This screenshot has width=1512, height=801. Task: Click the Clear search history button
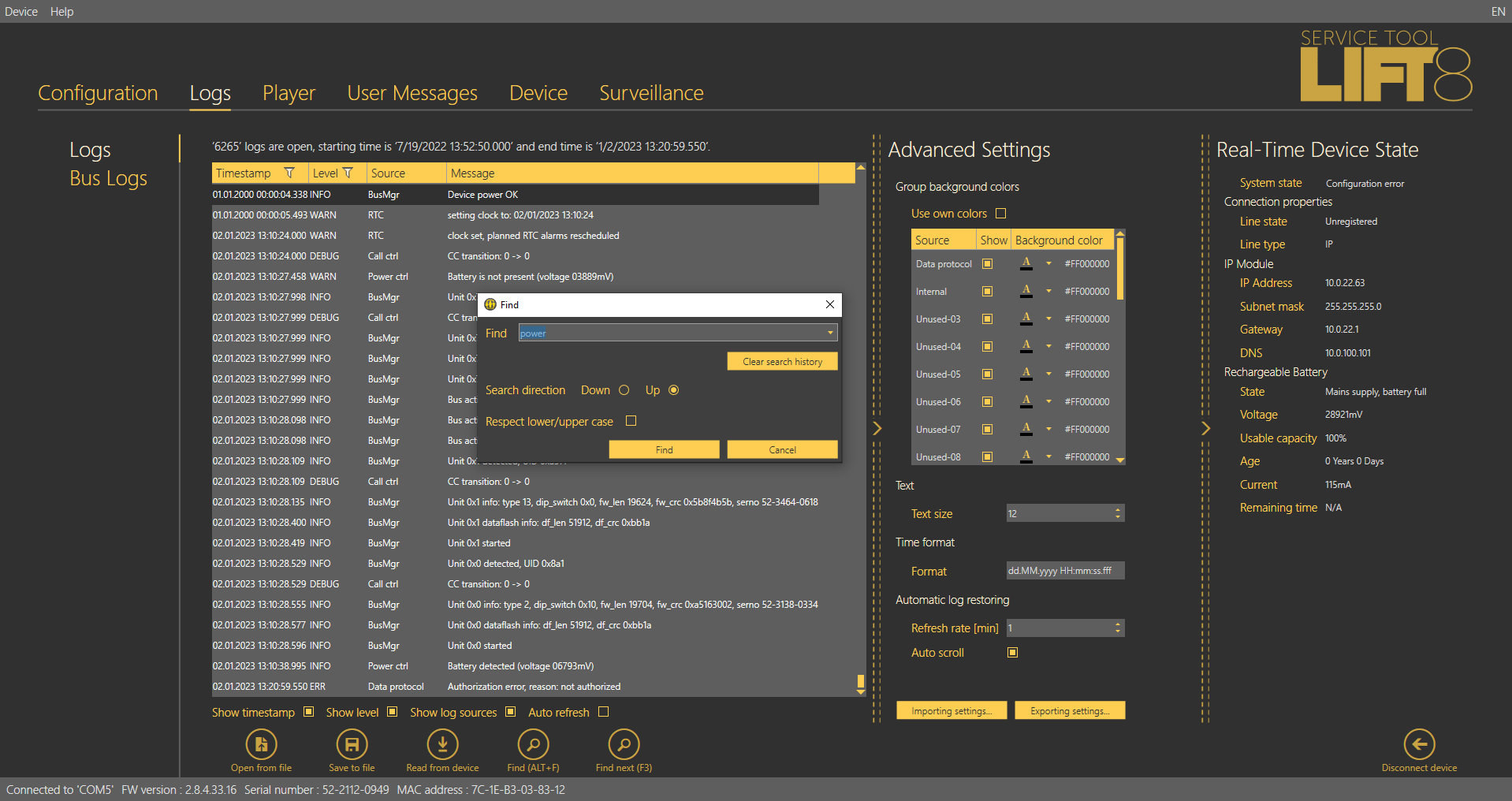(x=782, y=362)
